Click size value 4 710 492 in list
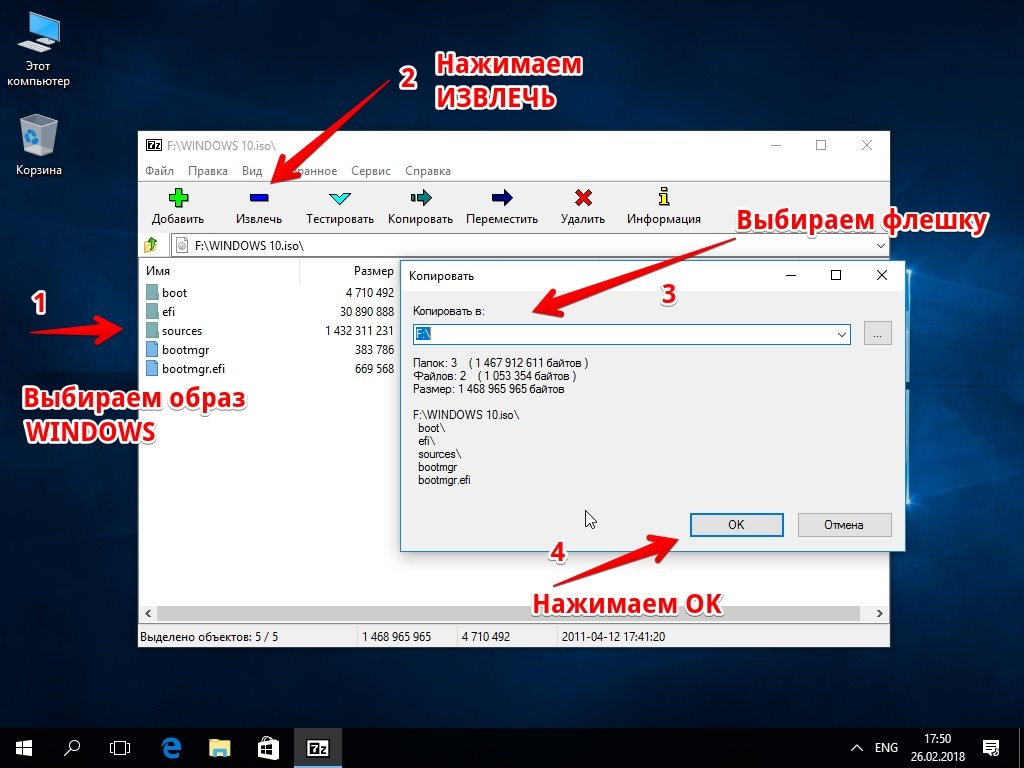 tap(370, 293)
